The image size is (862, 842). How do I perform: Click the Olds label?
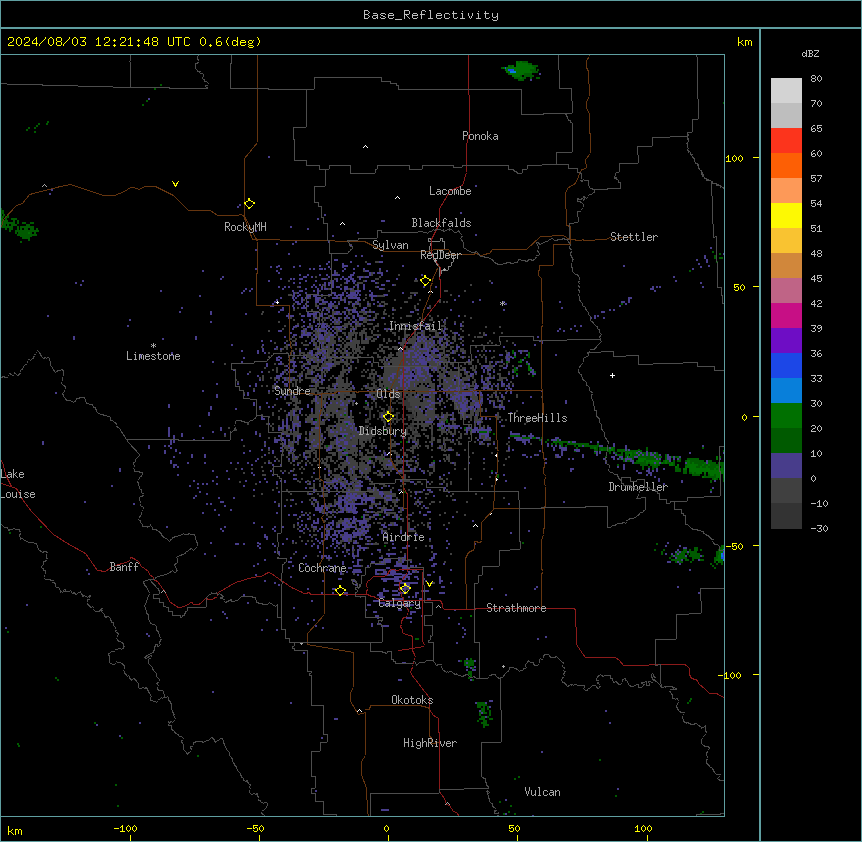click(x=388, y=394)
